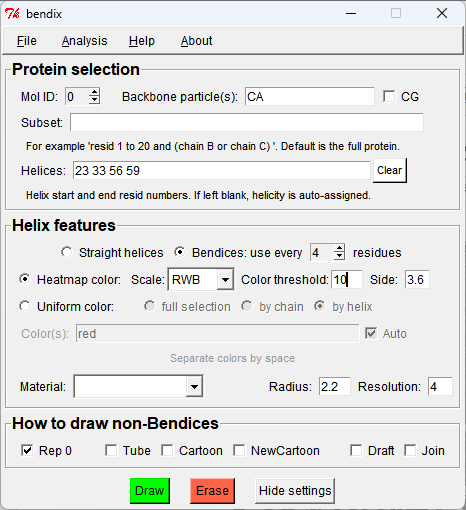Click the Tk icon in title bar

[x=12, y=14]
